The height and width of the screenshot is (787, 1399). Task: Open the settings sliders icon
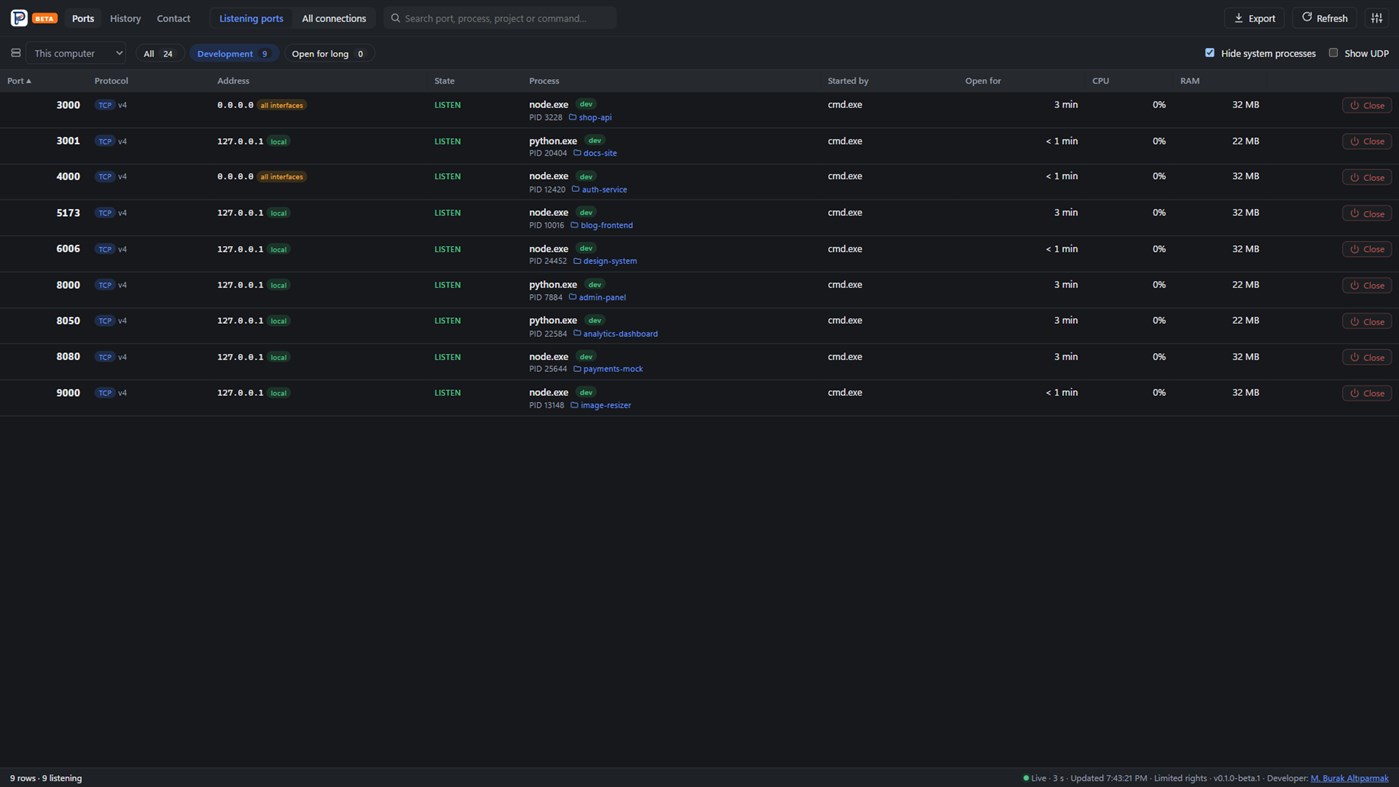(1376, 18)
